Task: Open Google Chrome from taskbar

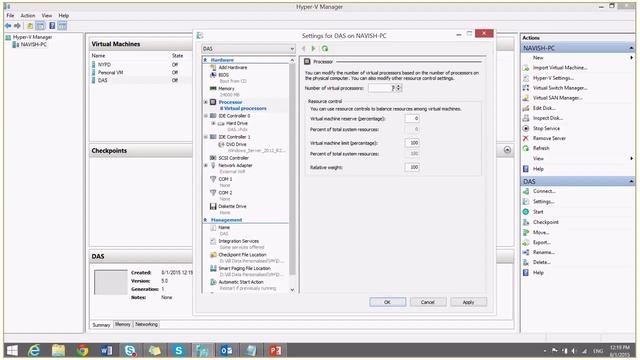Action: click(x=82, y=351)
